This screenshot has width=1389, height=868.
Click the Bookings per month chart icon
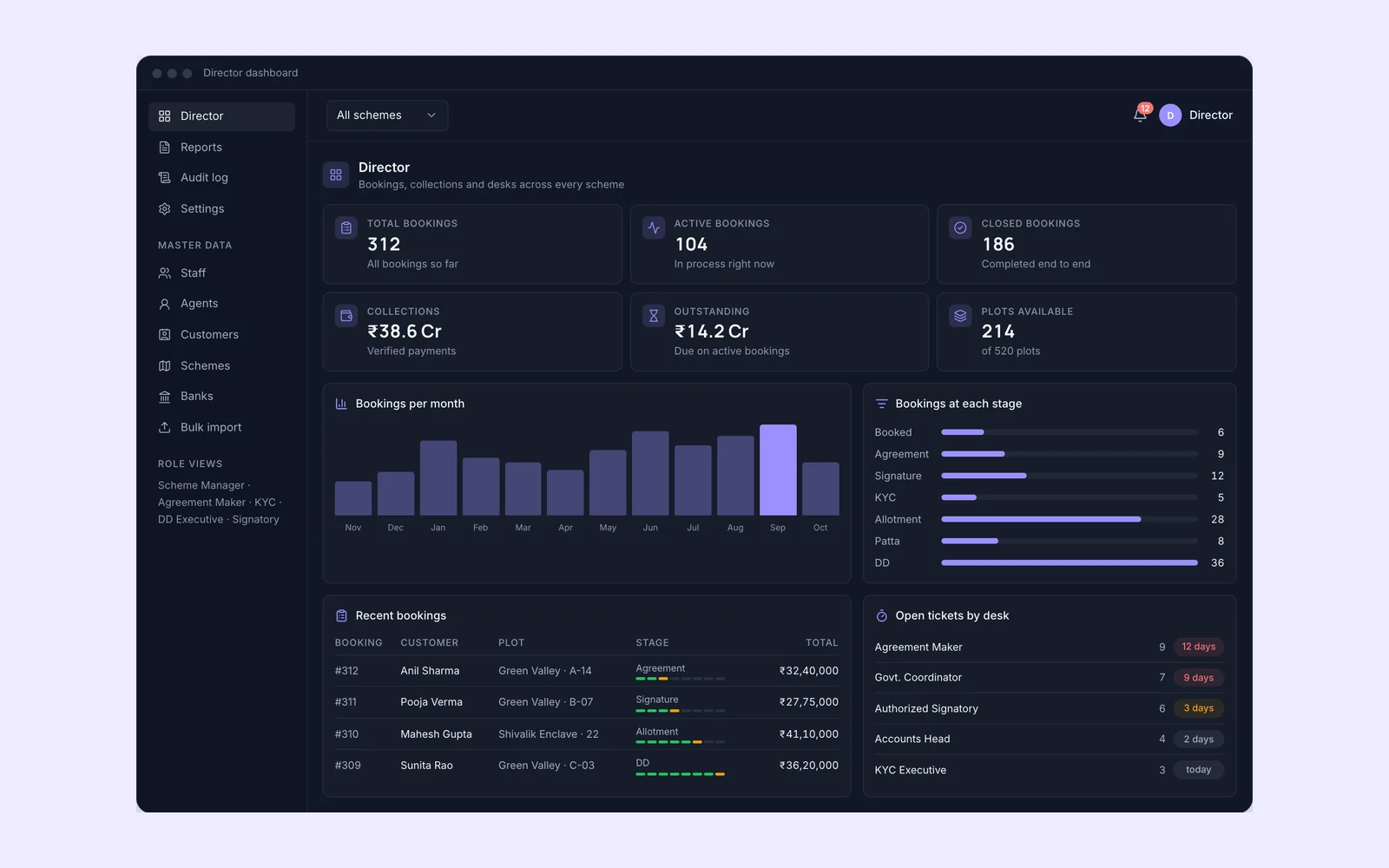341,404
